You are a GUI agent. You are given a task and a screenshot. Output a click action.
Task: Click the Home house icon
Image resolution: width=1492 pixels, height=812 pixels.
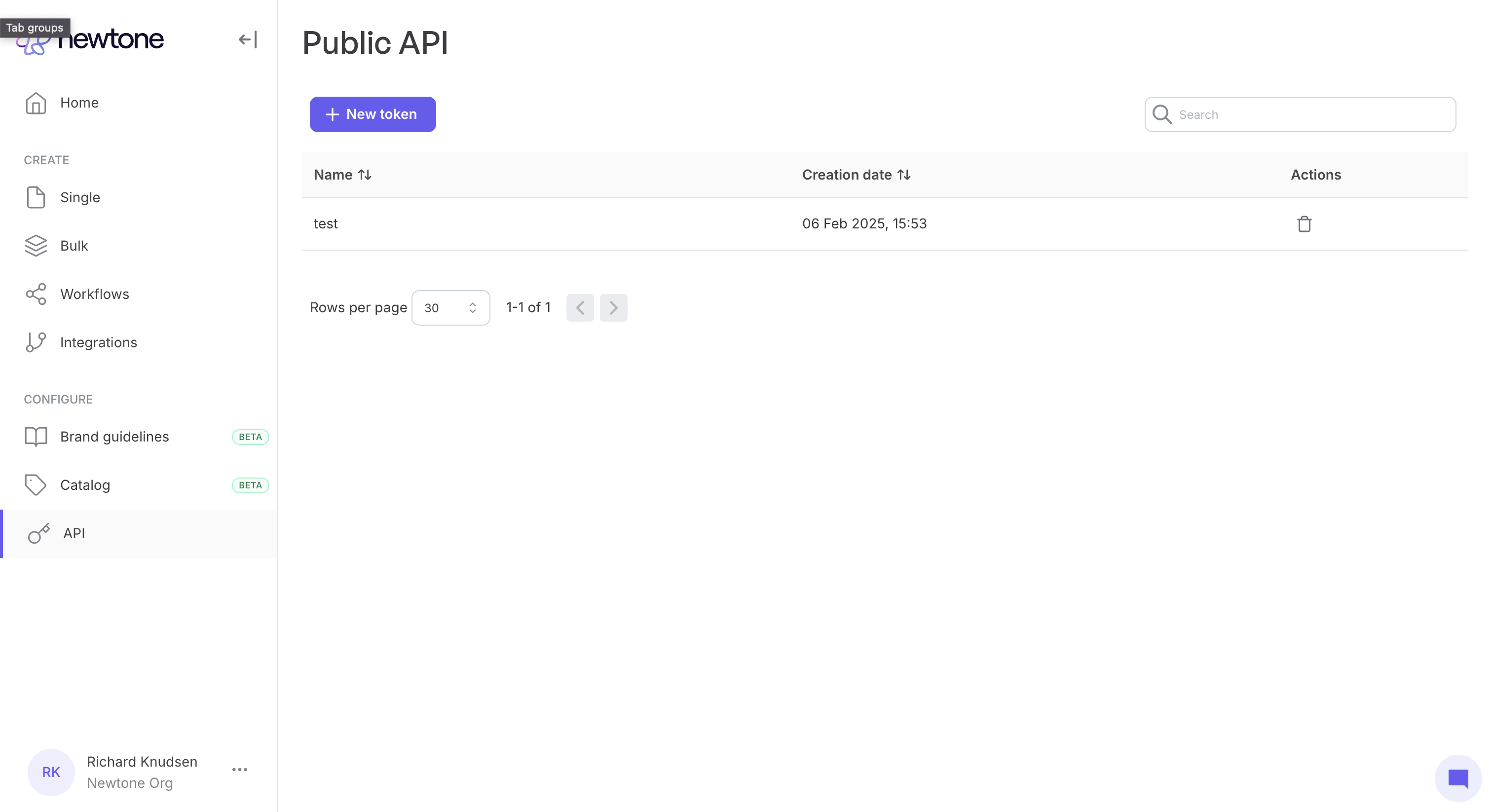click(36, 103)
